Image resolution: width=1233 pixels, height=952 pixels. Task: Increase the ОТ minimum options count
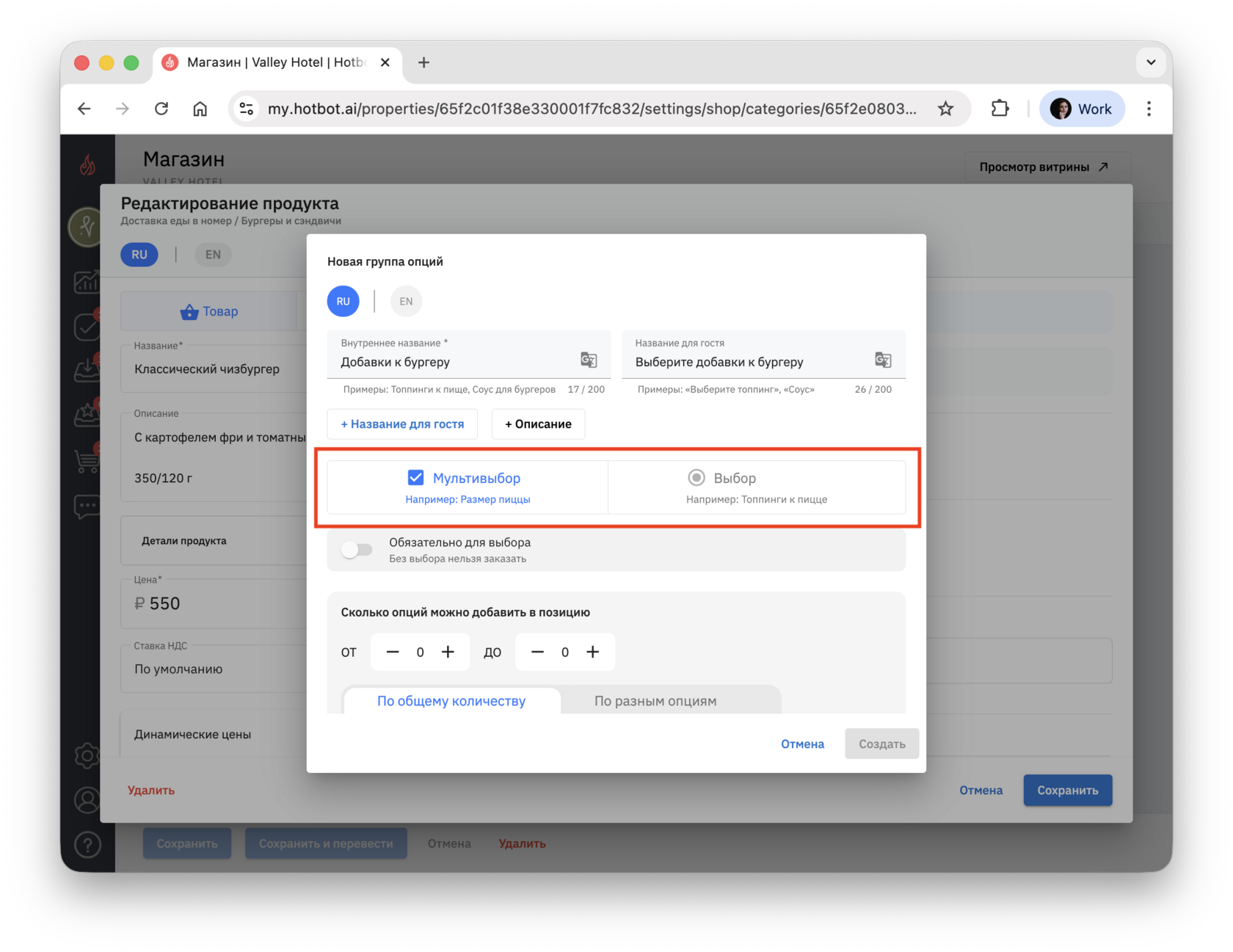(448, 652)
